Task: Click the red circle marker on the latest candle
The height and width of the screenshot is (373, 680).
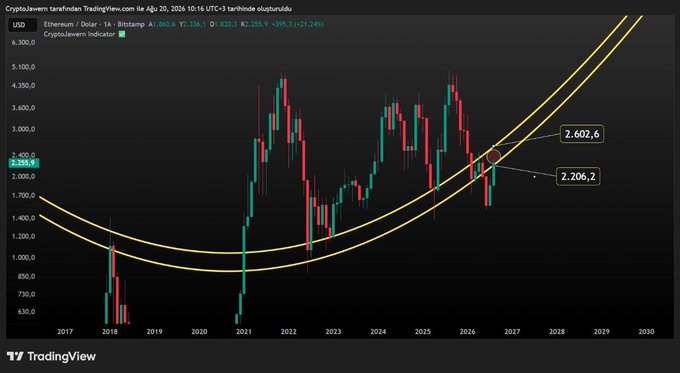Action: [x=494, y=156]
